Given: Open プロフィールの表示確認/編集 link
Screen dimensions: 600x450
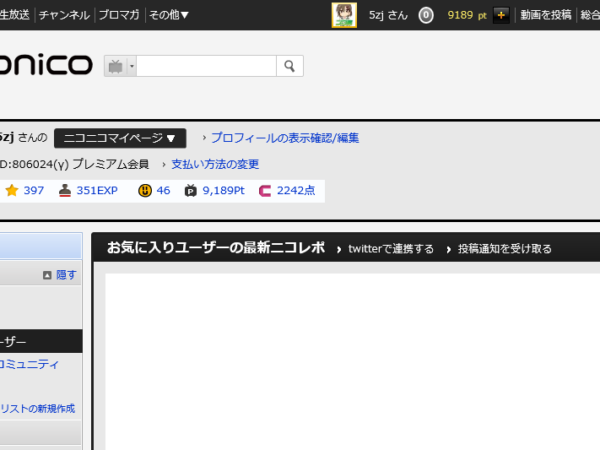Looking at the screenshot, I should (285, 138).
